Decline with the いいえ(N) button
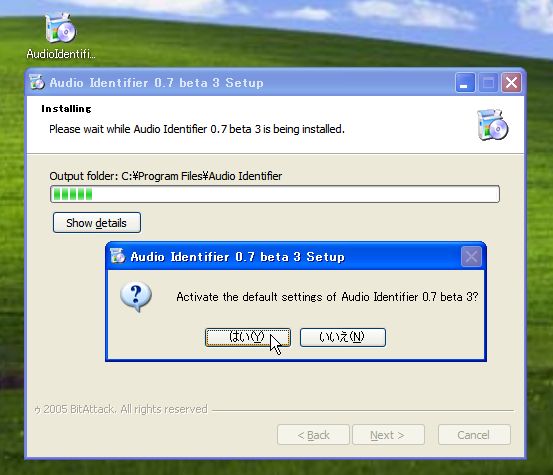Screen dimensions: 553x475 click(x=343, y=337)
